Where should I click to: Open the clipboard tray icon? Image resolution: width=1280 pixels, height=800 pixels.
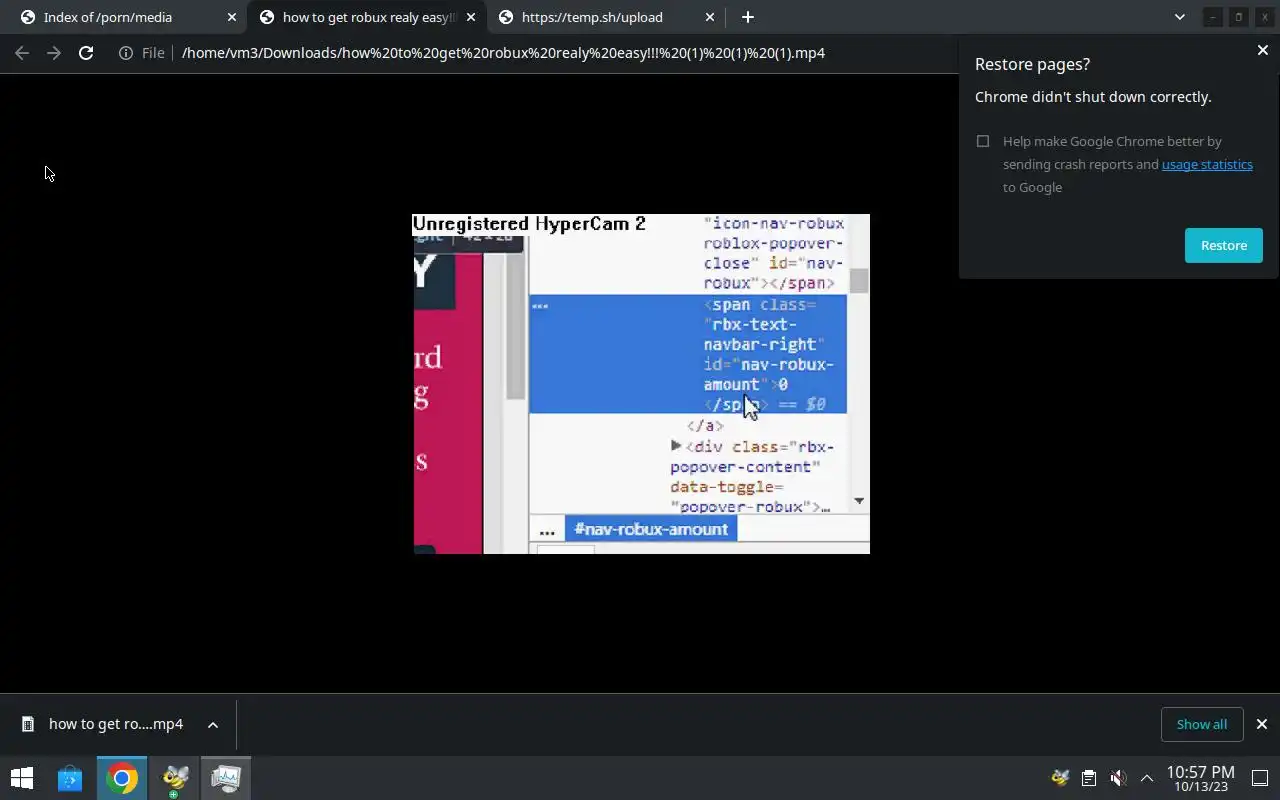1089,778
